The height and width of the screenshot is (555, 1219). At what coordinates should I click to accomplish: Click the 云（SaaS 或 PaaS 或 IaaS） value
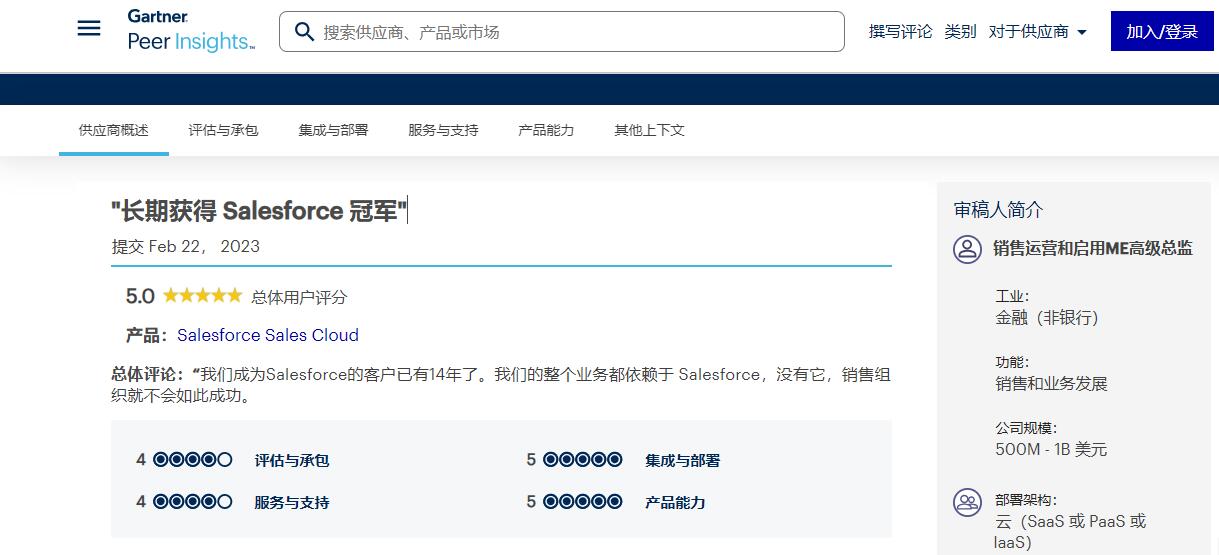(1070, 532)
